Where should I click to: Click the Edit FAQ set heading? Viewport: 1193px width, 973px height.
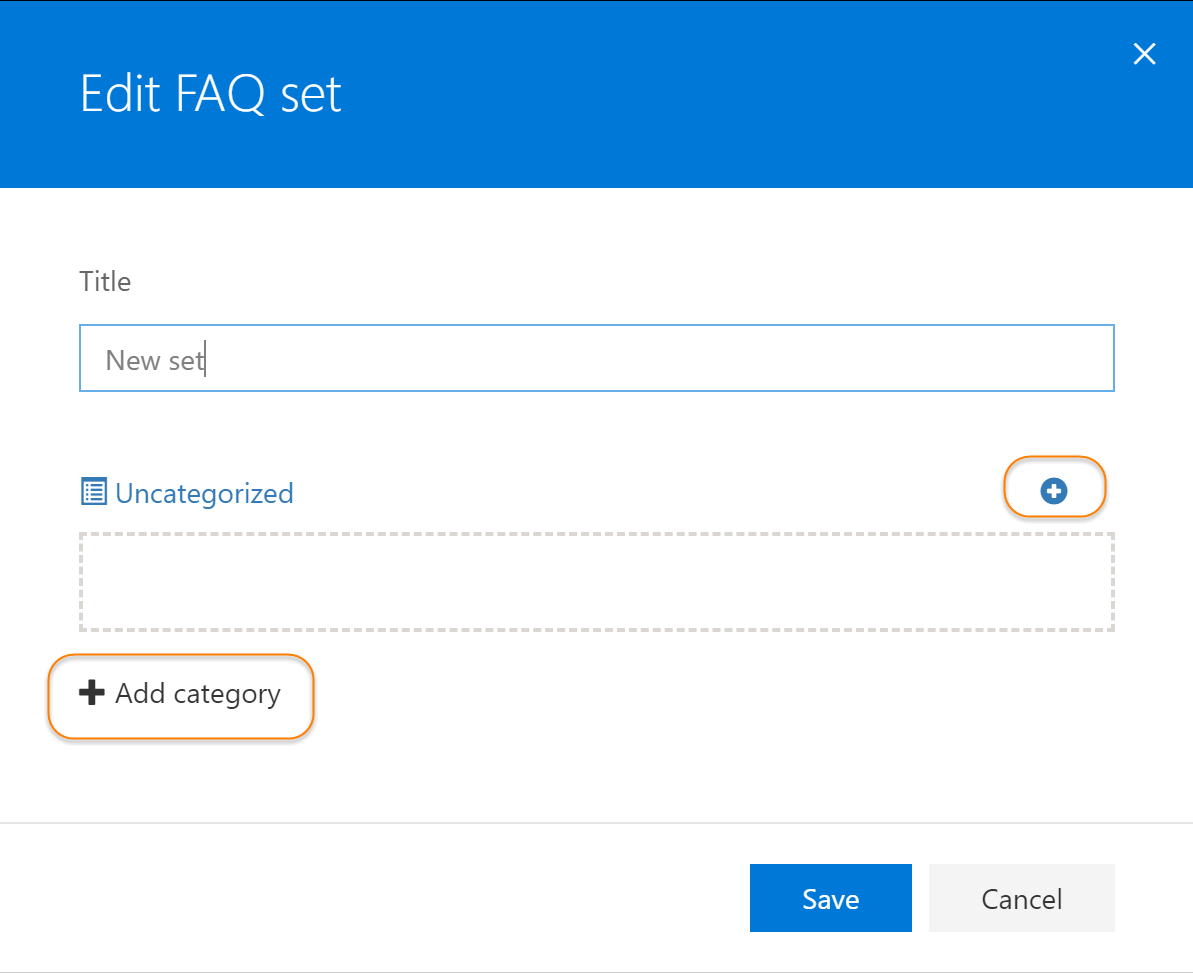click(211, 94)
